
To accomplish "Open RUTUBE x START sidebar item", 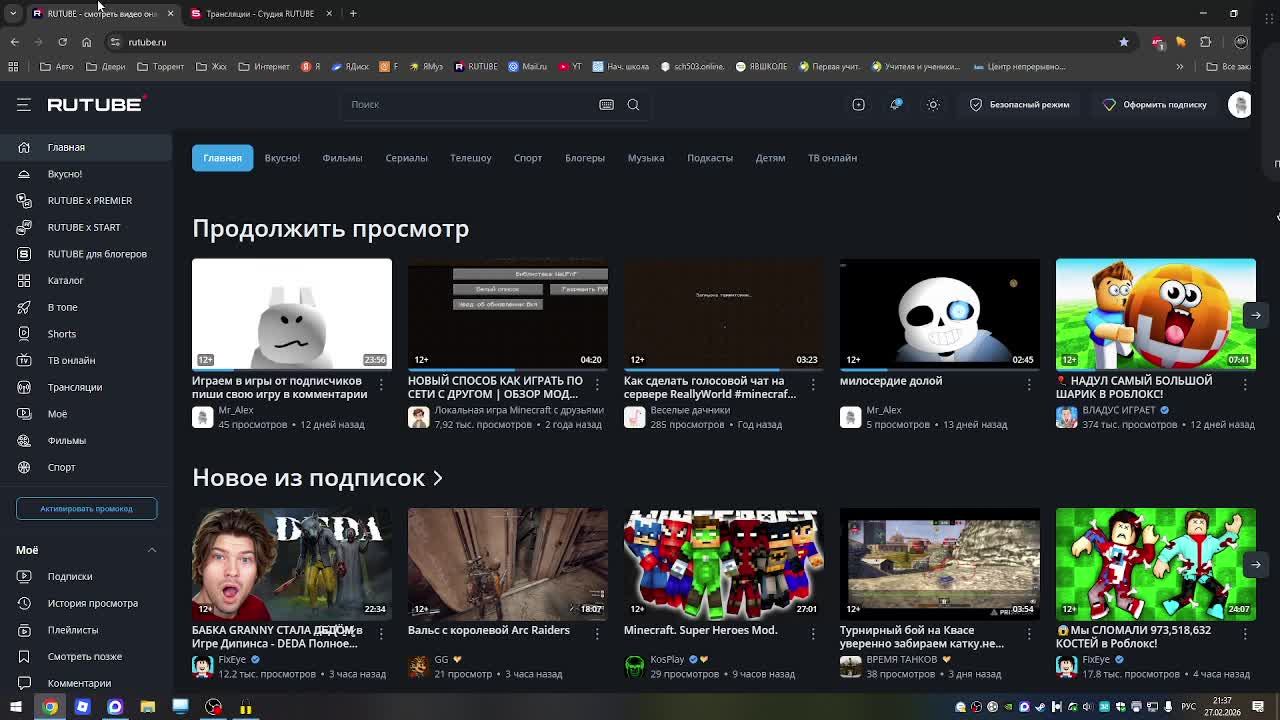I will point(86,227).
